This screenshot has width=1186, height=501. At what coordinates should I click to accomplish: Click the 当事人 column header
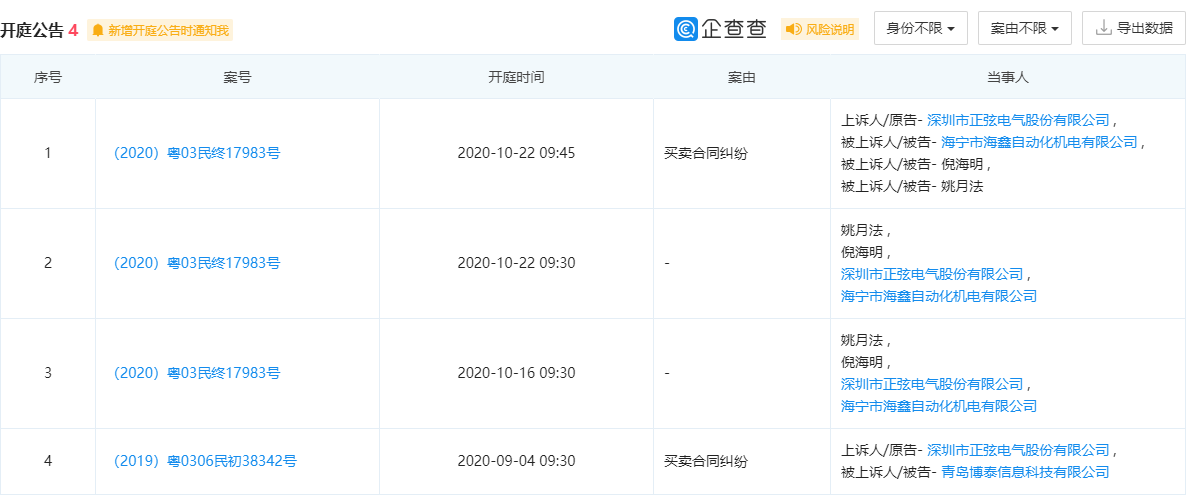1007,77
